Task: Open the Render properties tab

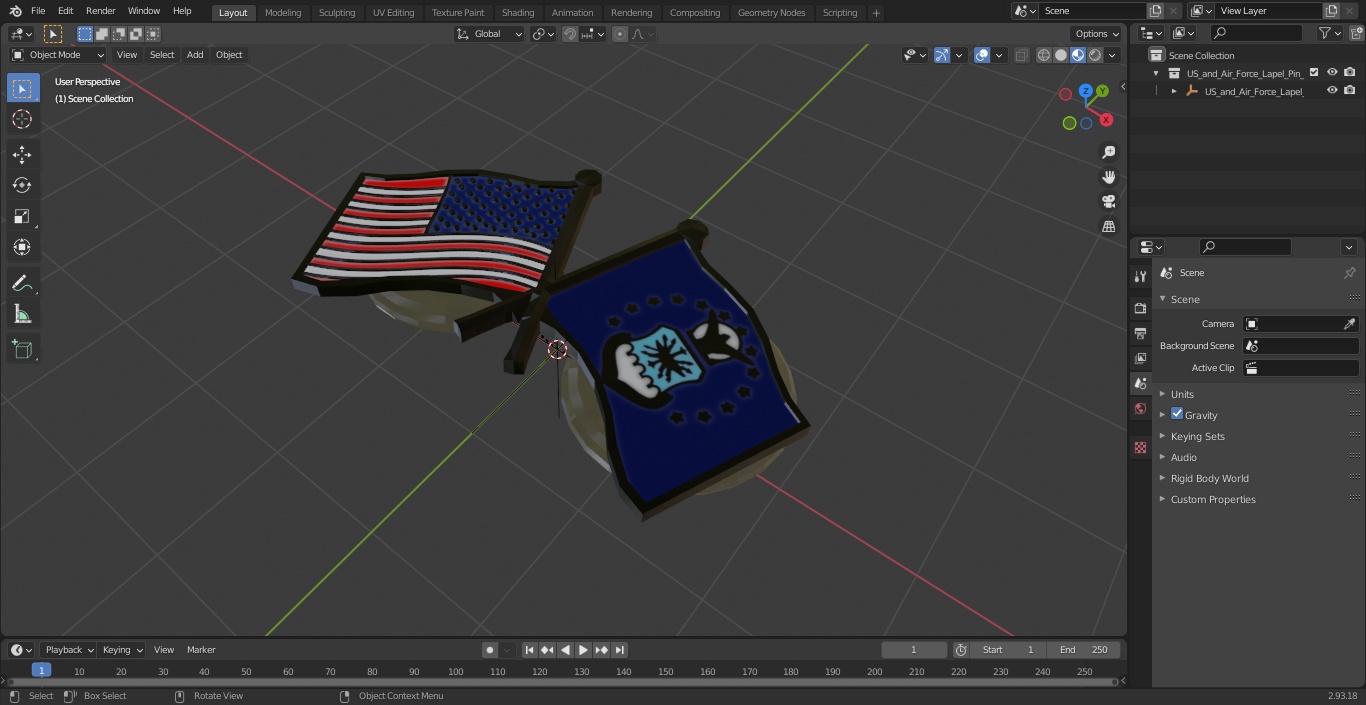Action: tap(1140, 308)
